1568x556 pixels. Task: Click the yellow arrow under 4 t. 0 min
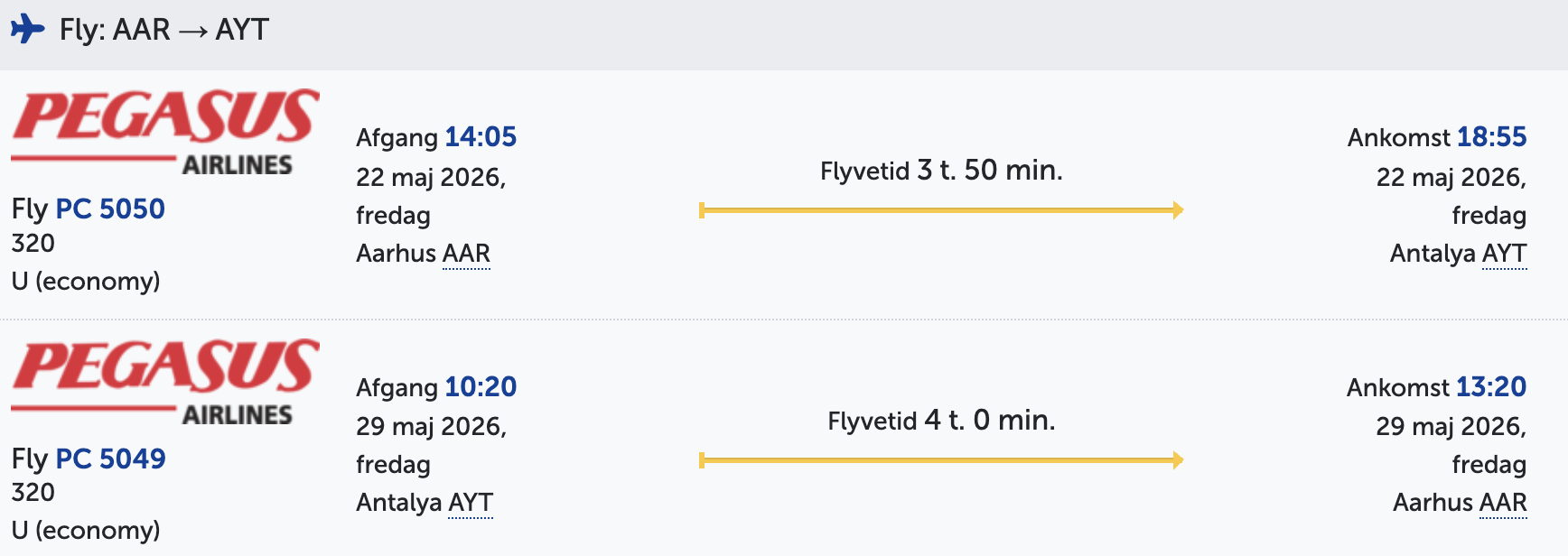(x=940, y=460)
